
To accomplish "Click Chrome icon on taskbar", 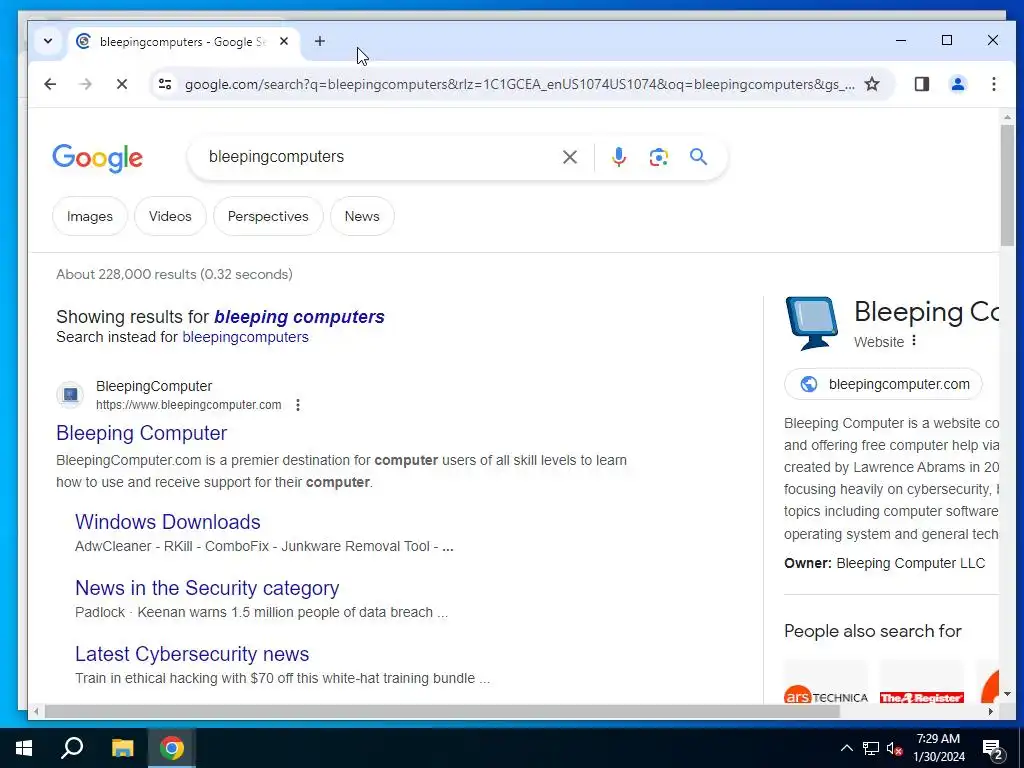I will pos(172,748).
